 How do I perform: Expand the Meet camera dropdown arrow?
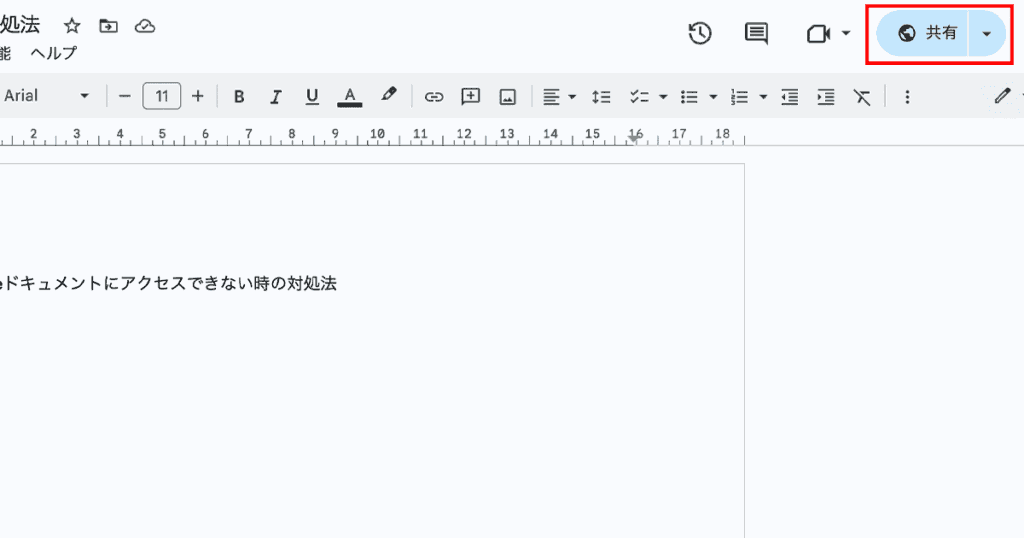tap(846, 33)
